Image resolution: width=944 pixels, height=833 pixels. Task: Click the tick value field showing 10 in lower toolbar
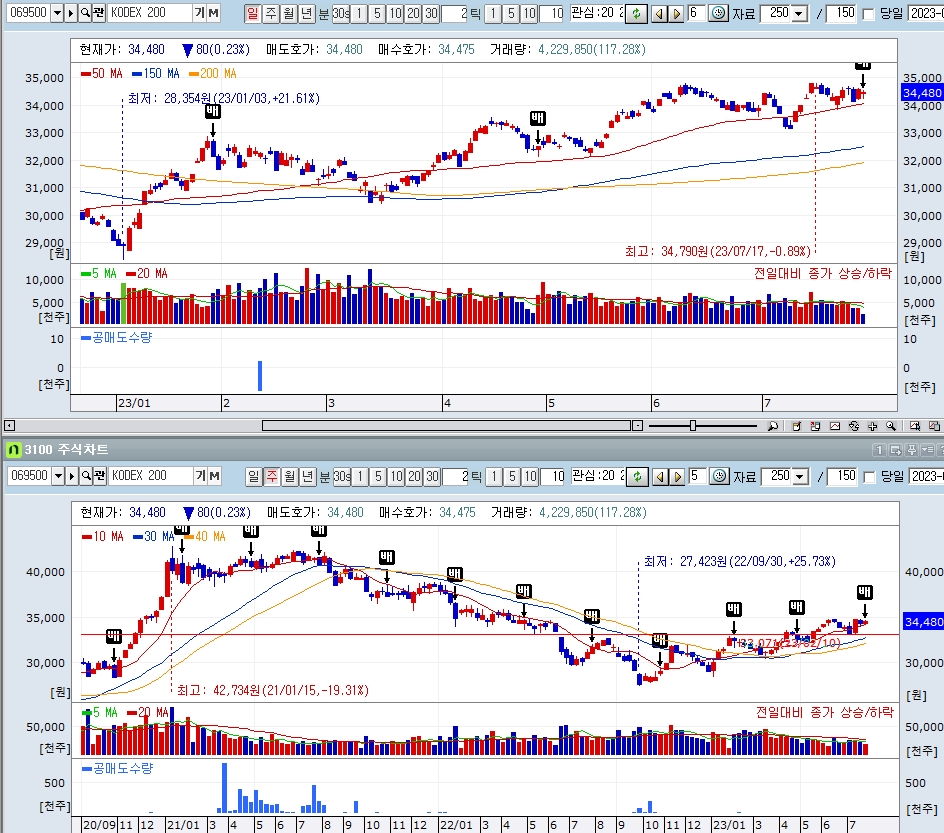coord(553,476)
